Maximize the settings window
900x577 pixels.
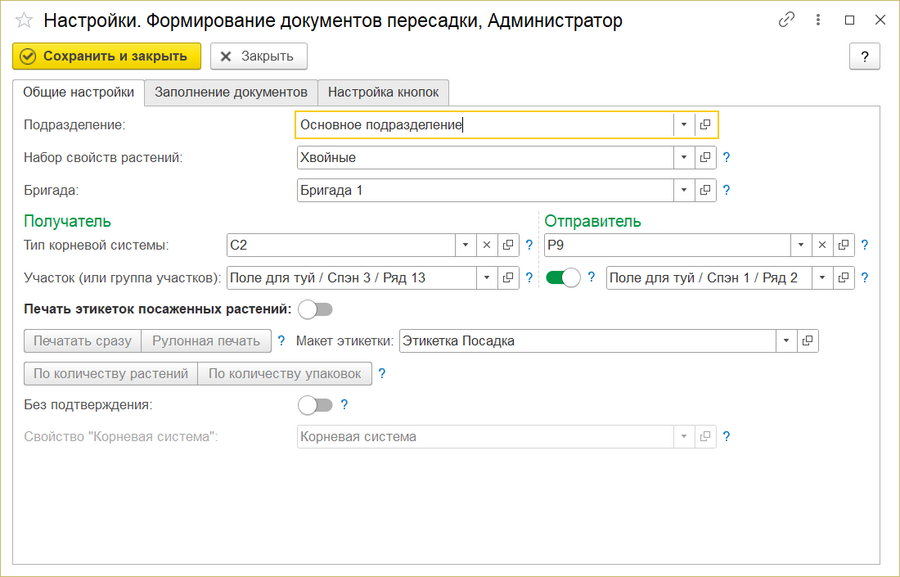849,20
